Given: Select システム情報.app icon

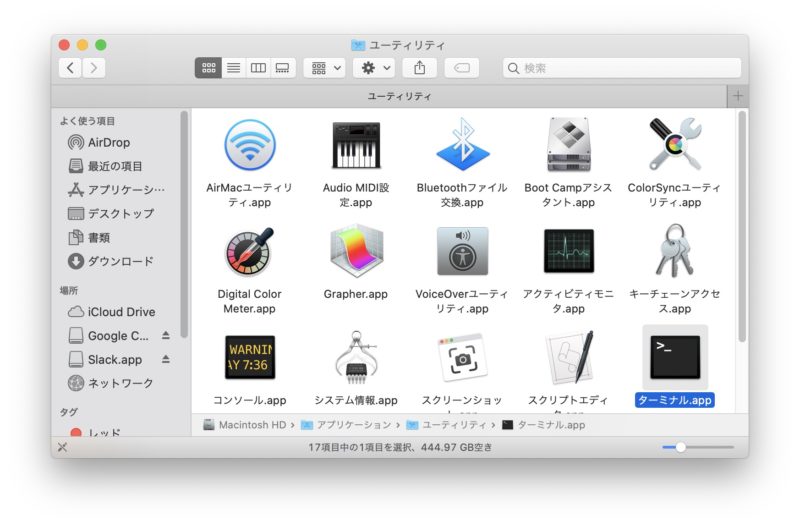Looking at the screenshot, I should coord(356,358).
